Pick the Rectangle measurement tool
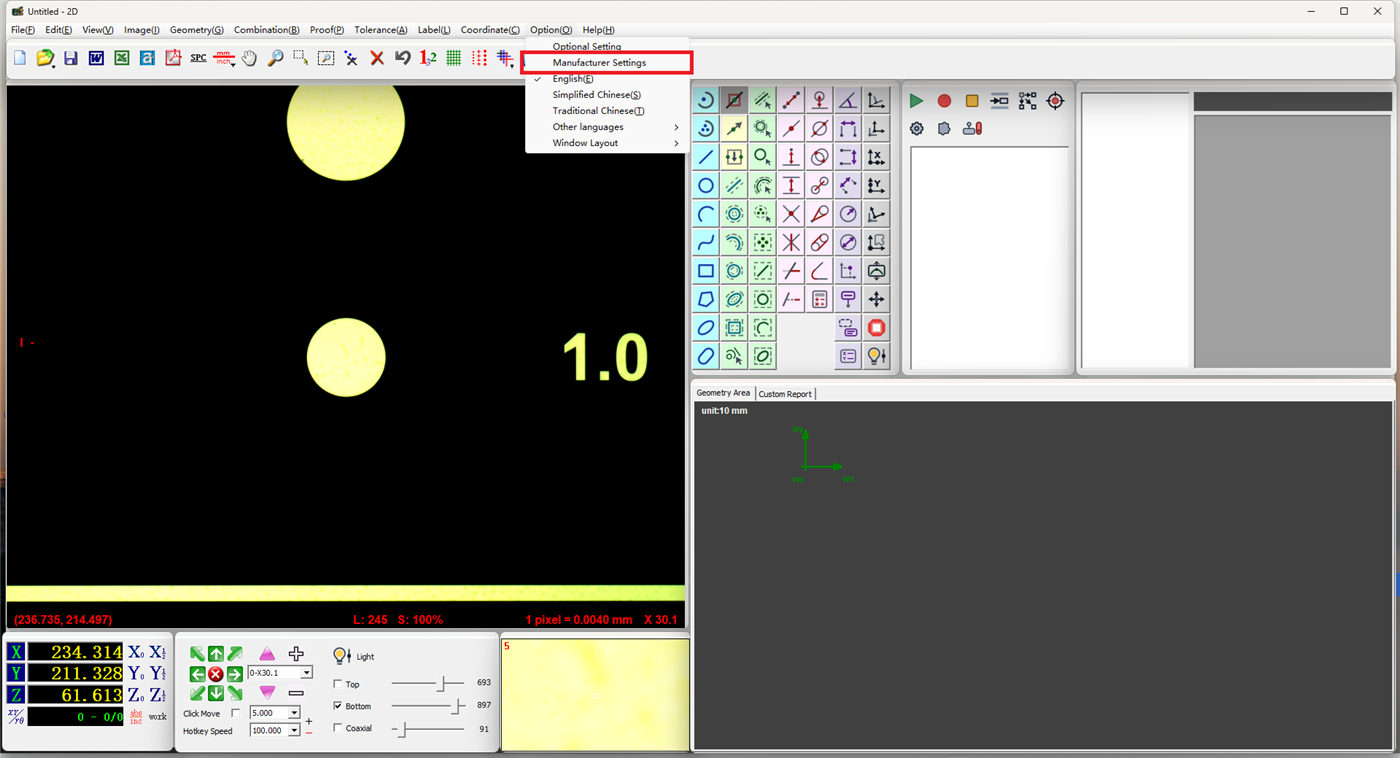 (706, 271)
